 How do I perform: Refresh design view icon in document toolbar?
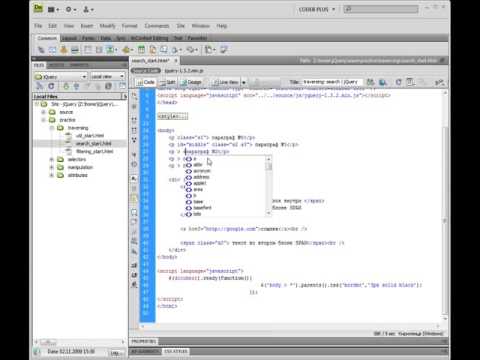point(398,82)
